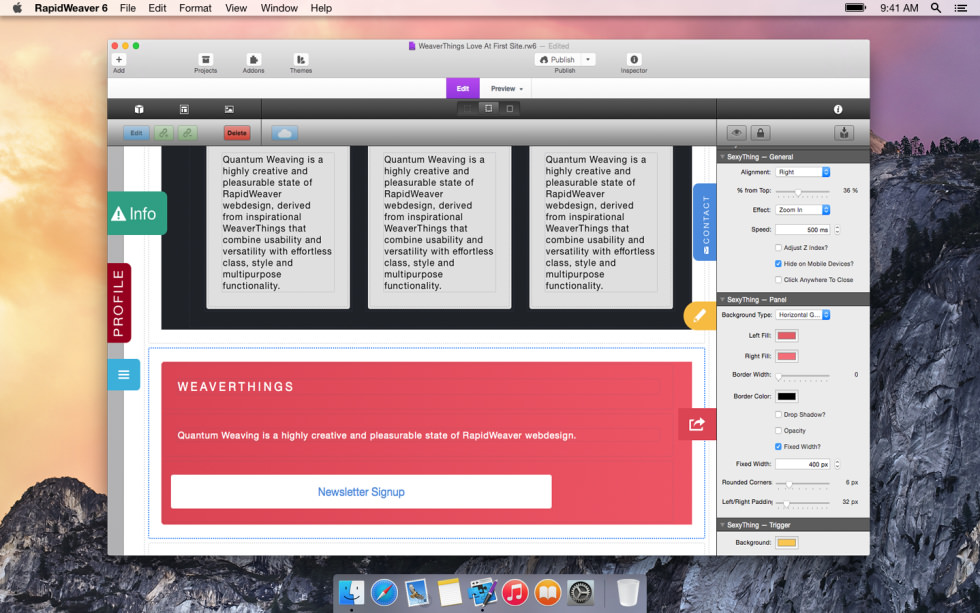Open the Themes toolbar icon

301,59
